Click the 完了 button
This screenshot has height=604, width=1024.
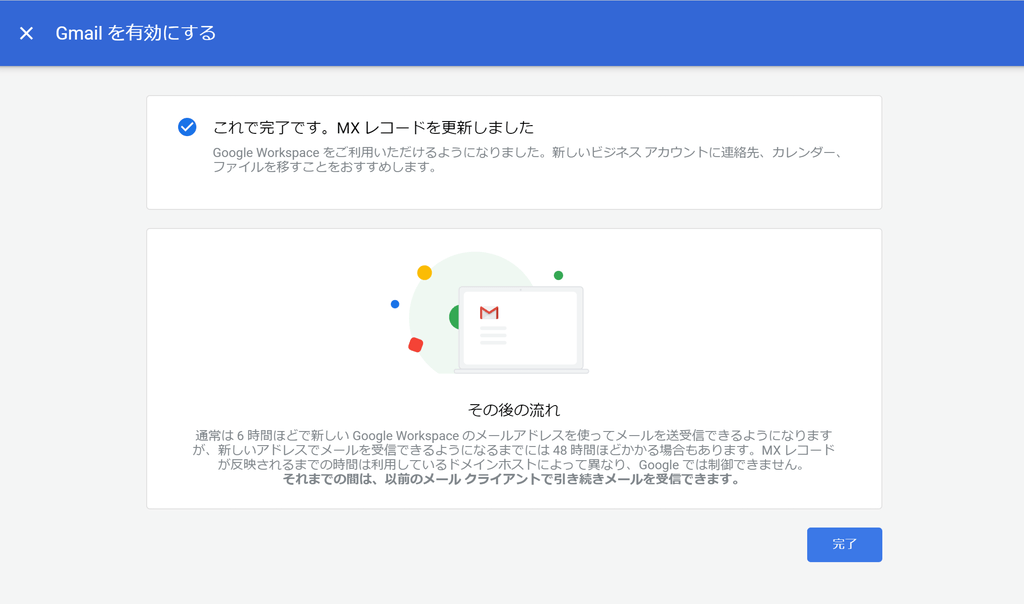click(x=844, y=545)
